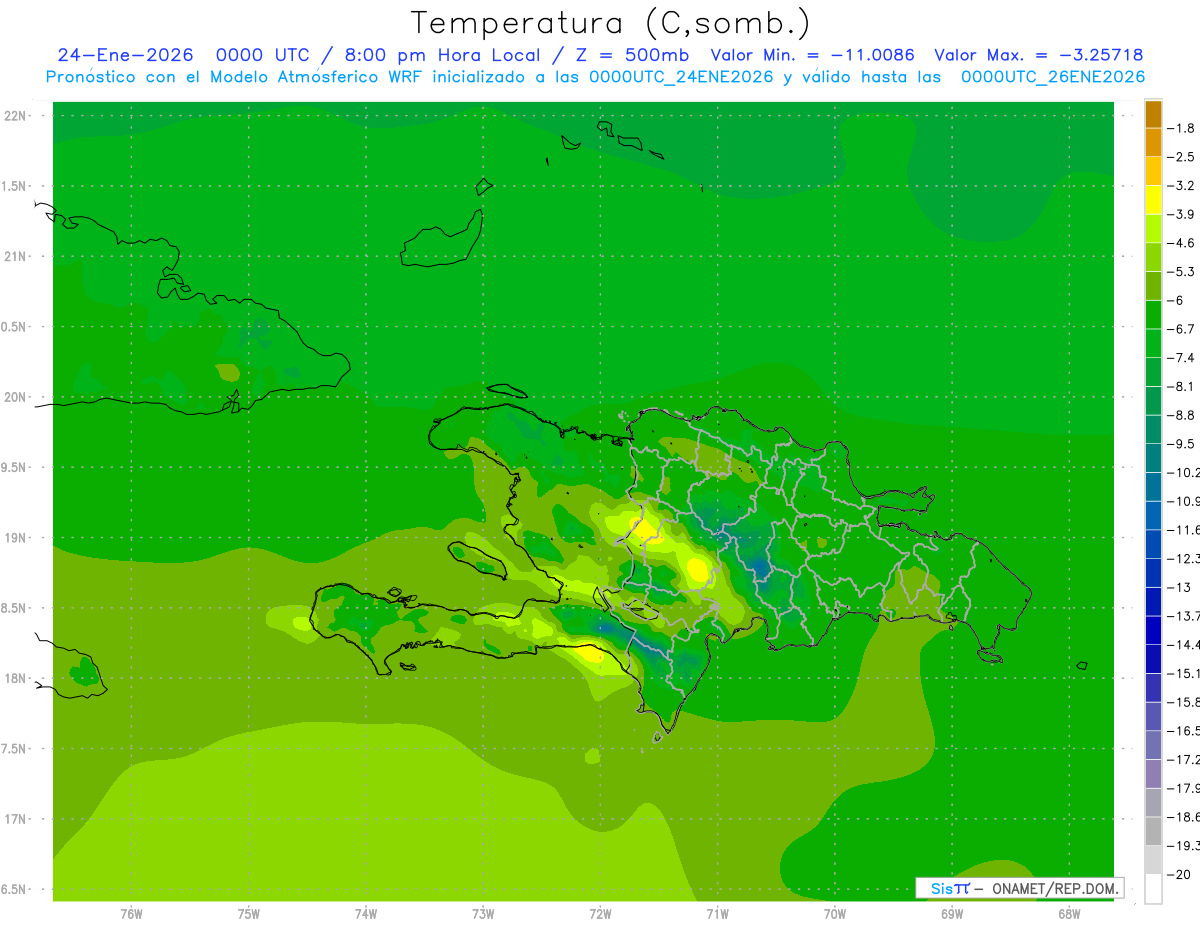Click the '73W' longitude label

point(483,913)
